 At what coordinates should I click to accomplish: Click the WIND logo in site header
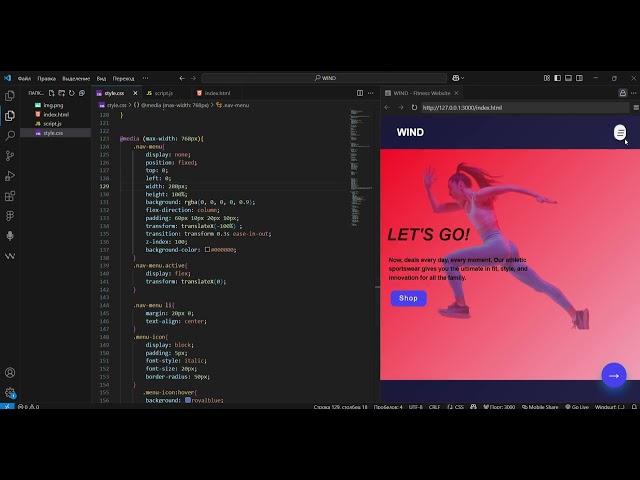pyautogui.click(x=410, y=132)
